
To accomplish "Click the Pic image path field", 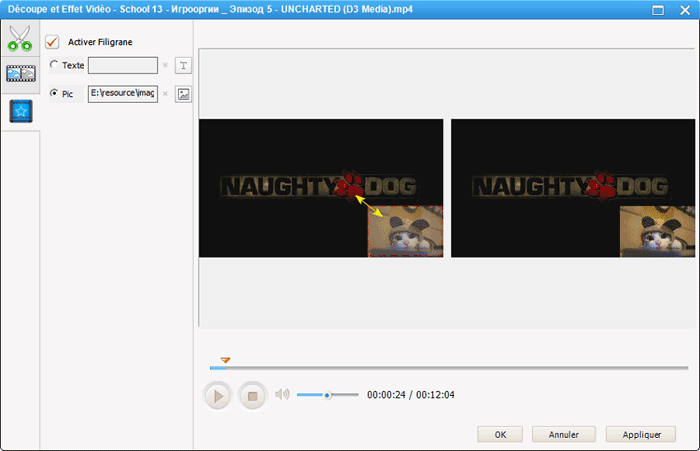I will pos(123,93).
